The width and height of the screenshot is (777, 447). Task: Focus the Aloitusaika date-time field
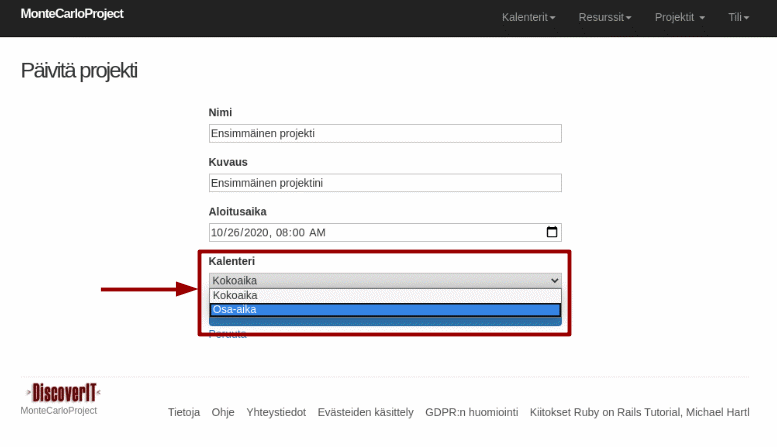pyautogui.click(x=370, y=232)
